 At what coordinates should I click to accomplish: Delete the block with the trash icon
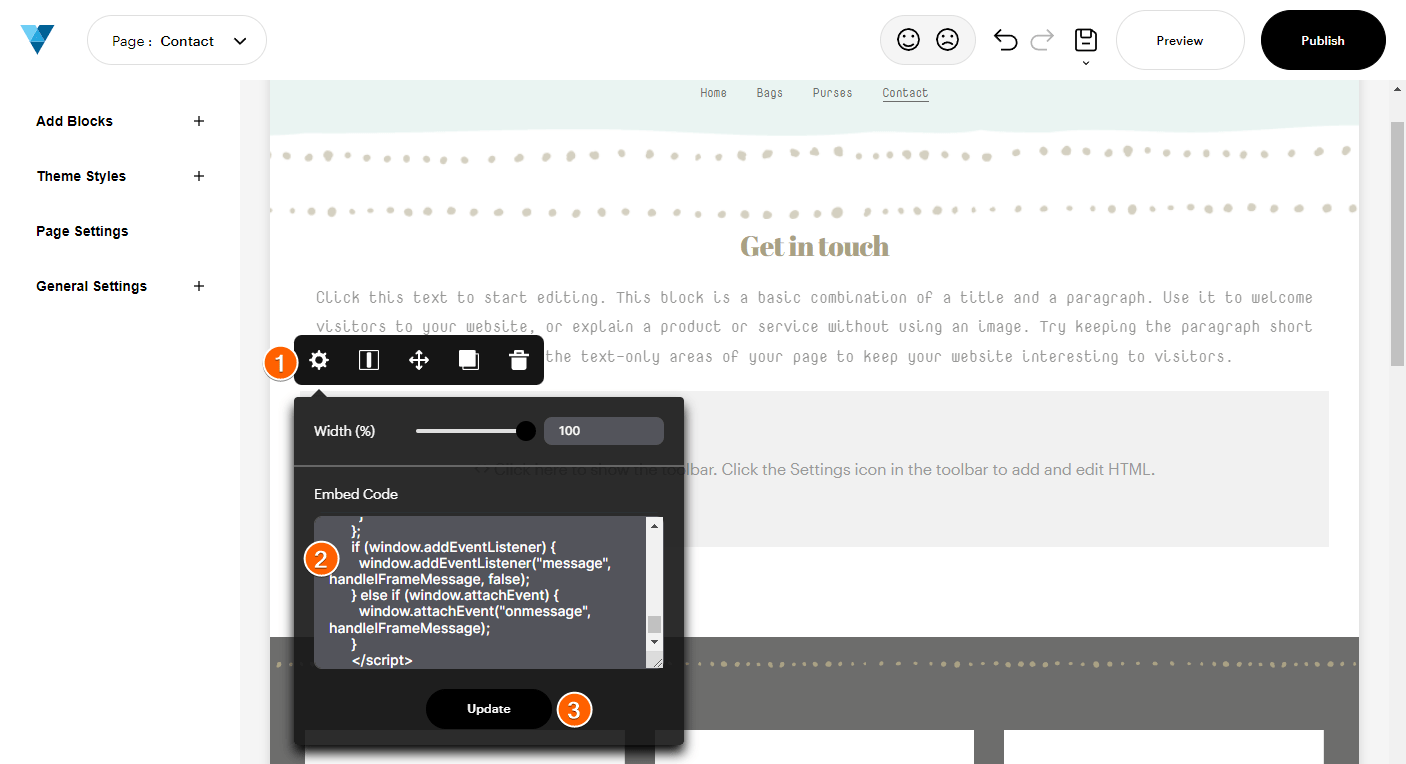[x=518, y=360]
